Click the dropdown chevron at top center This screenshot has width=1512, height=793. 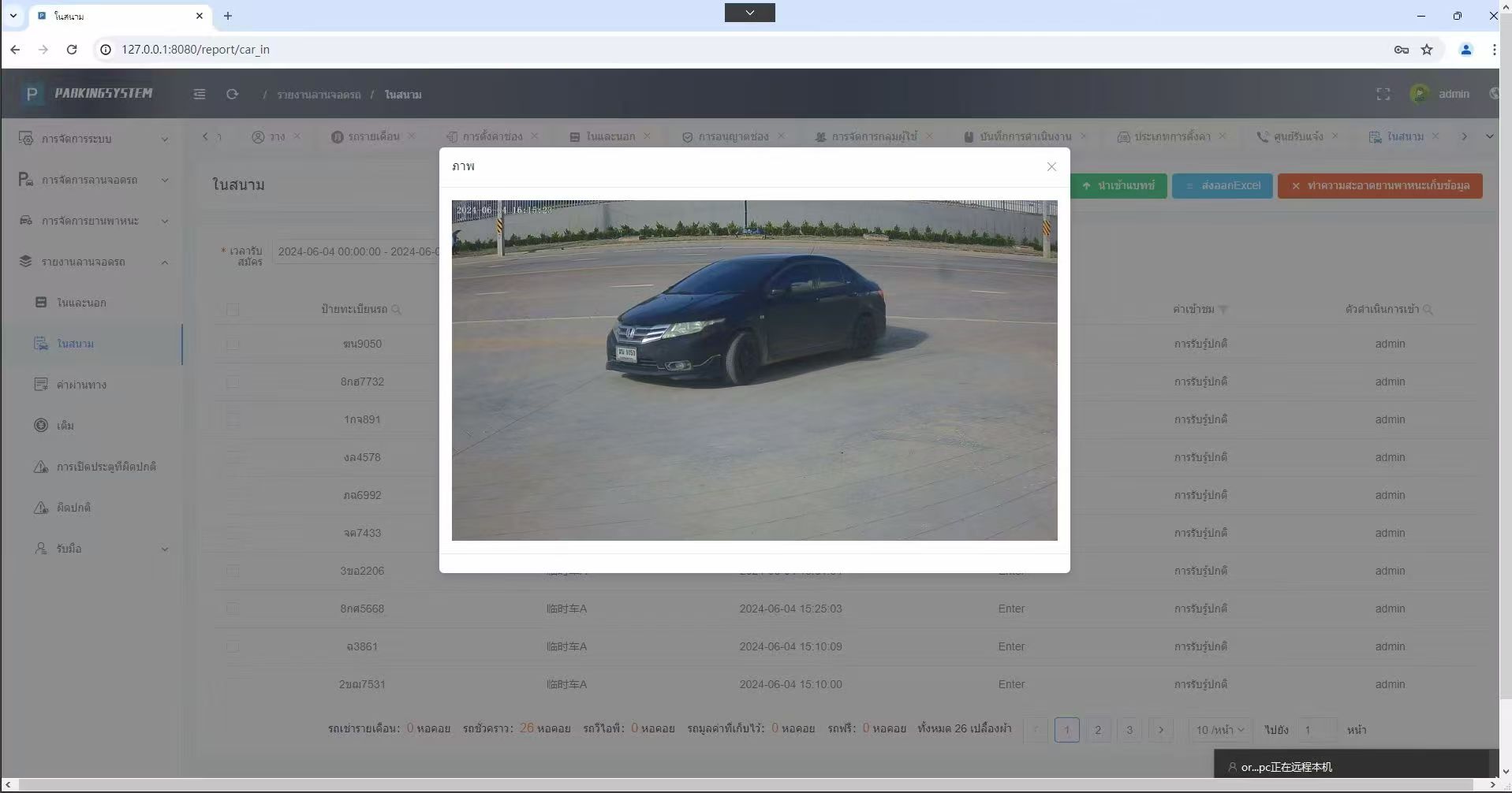click(749, 13)
